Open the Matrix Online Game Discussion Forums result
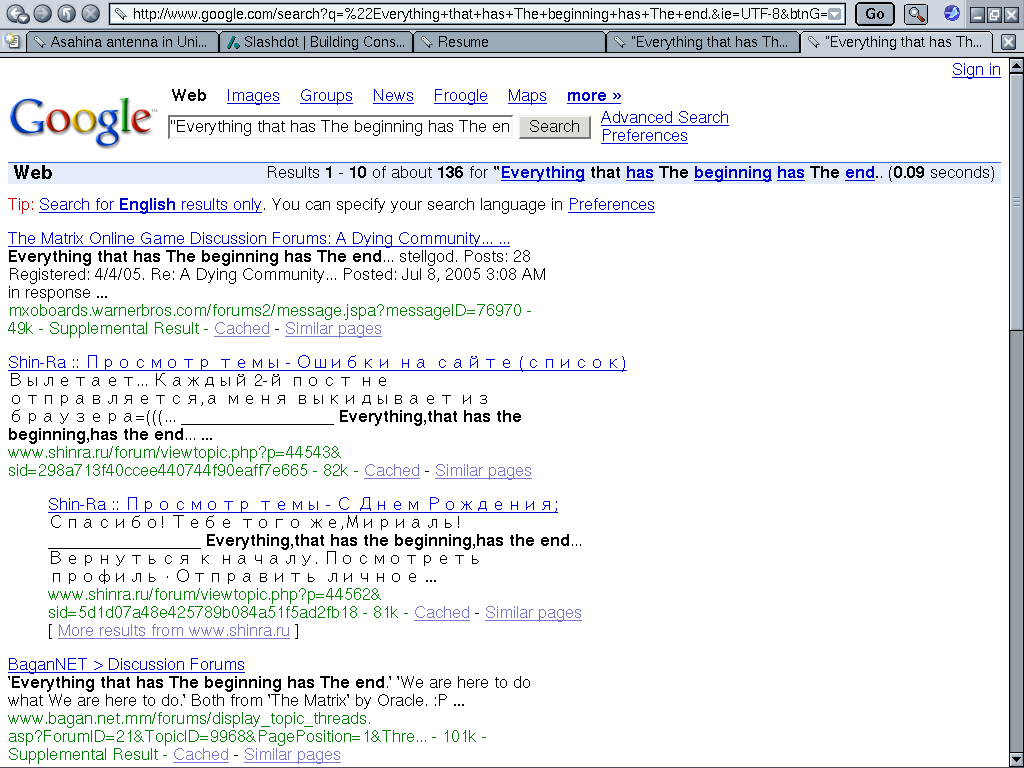The image size is (1024, 768). pos(259,238)
